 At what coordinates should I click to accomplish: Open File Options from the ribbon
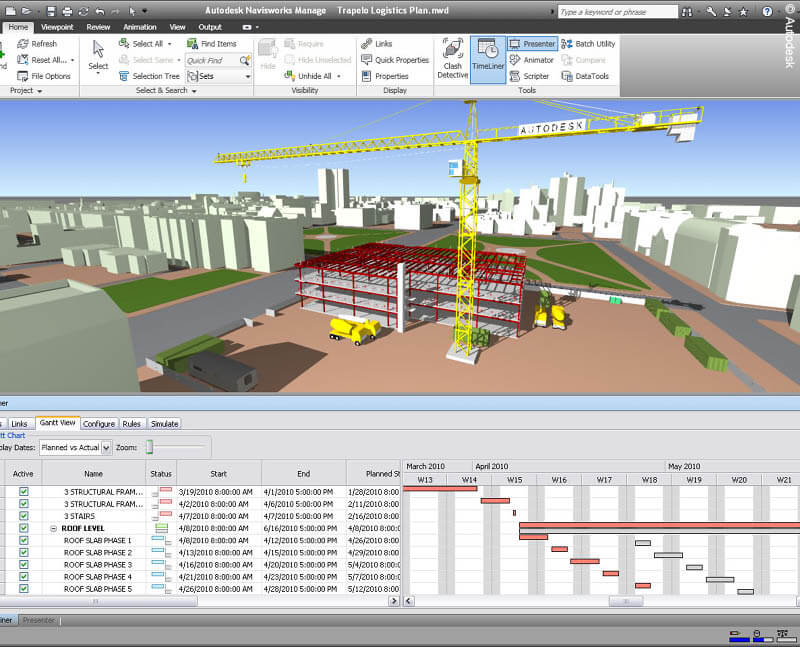[44, 76]
